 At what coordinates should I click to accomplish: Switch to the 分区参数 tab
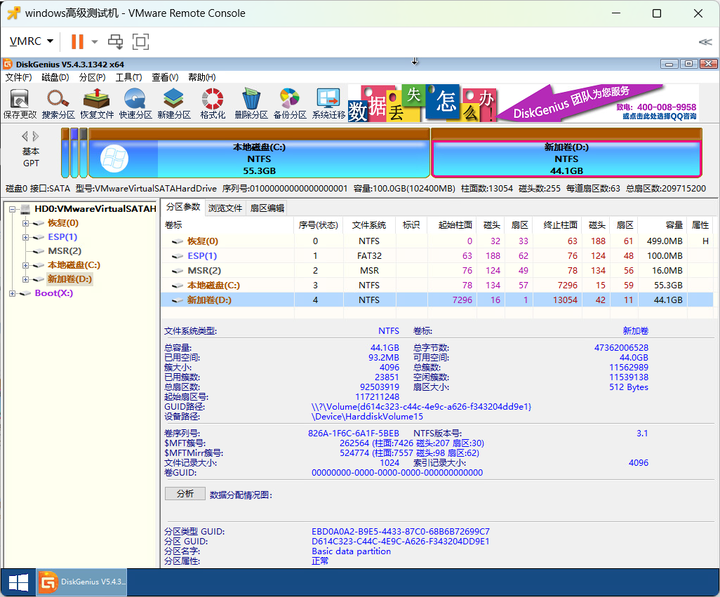(x=183, y=207)
